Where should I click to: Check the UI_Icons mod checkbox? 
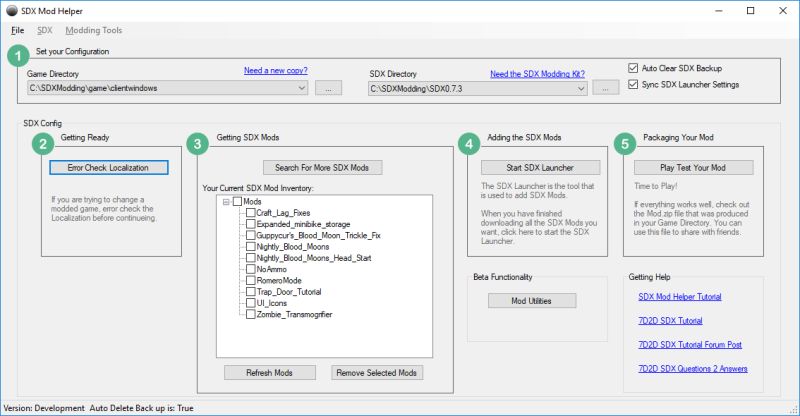coord(251,303)
